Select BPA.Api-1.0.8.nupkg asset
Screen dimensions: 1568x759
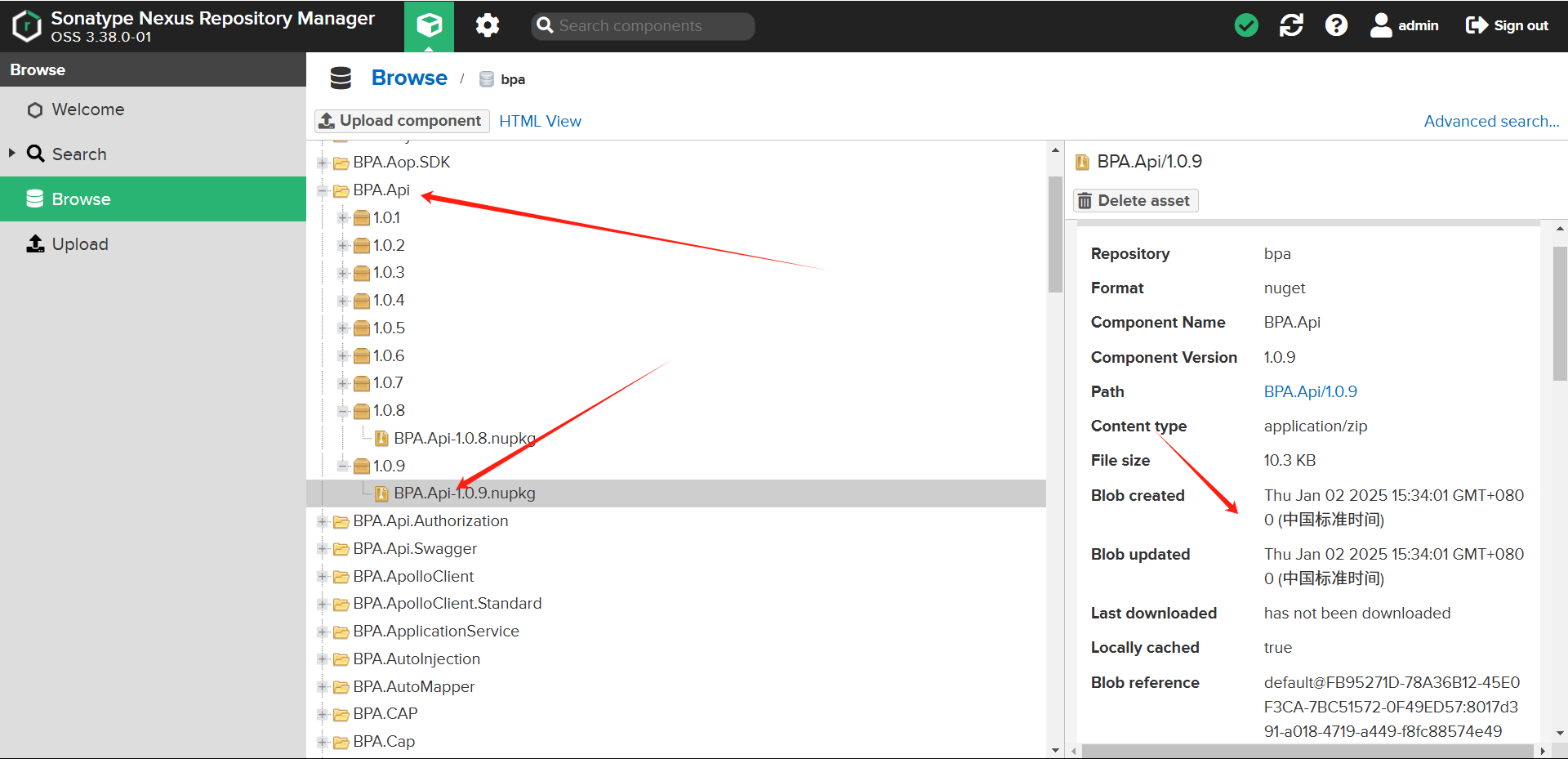coord(464,439)
